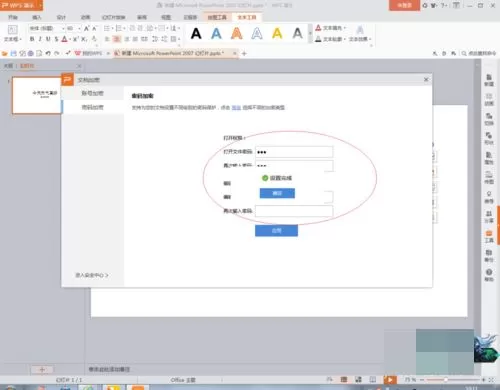Viewport: 500px width, 390px height.
Task: Add a new document tab with plus
Action: tap(244, 53)
